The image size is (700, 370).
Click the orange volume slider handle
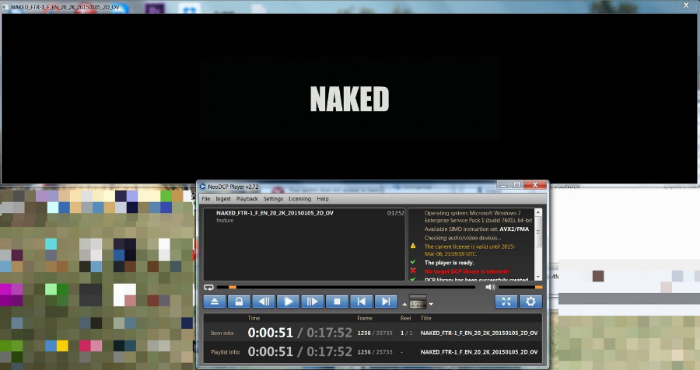pos(538,287)
